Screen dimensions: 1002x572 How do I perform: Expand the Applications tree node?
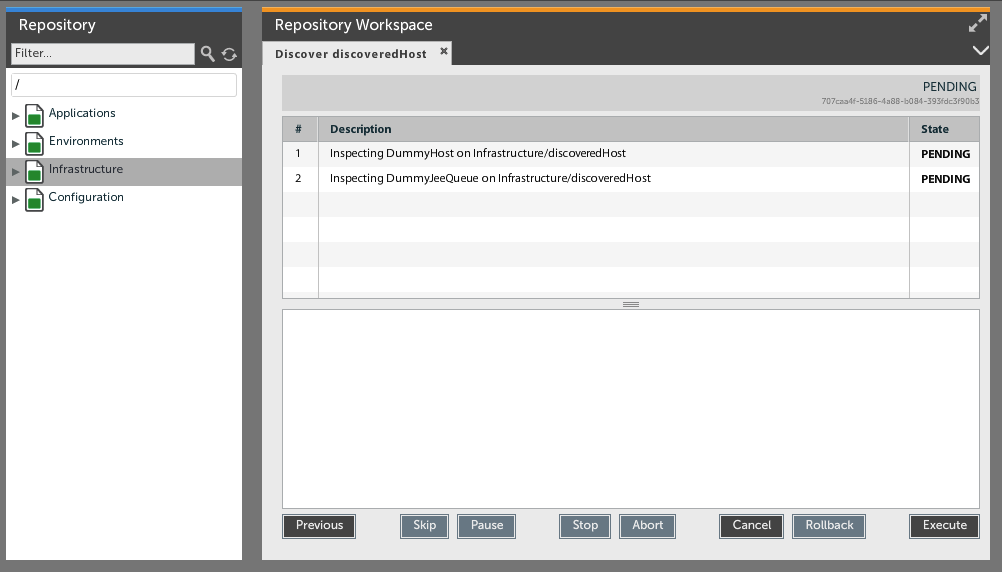point(15,116)
